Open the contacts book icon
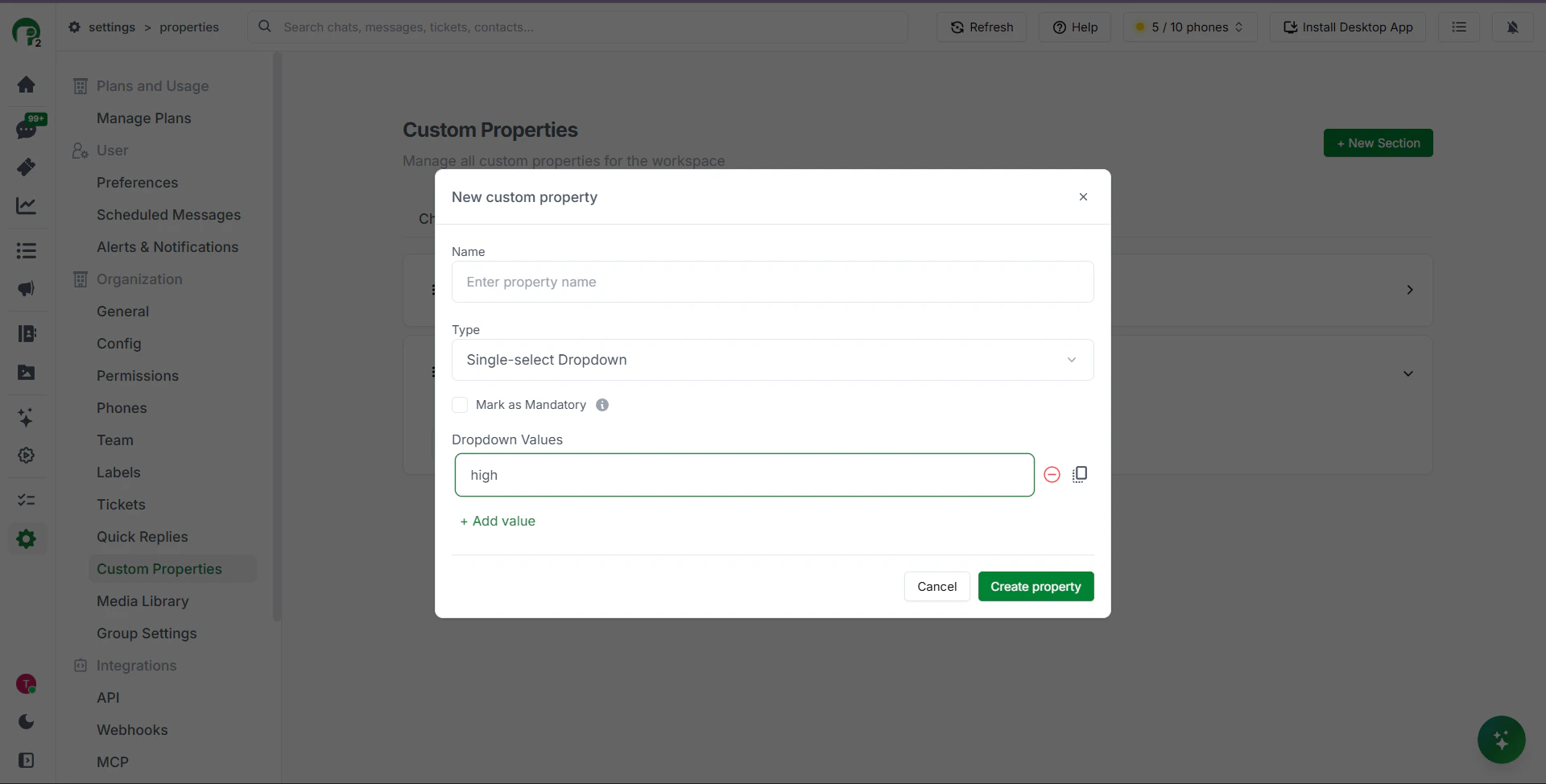The width and height of the screenshot is (1546, 784). 27,334
